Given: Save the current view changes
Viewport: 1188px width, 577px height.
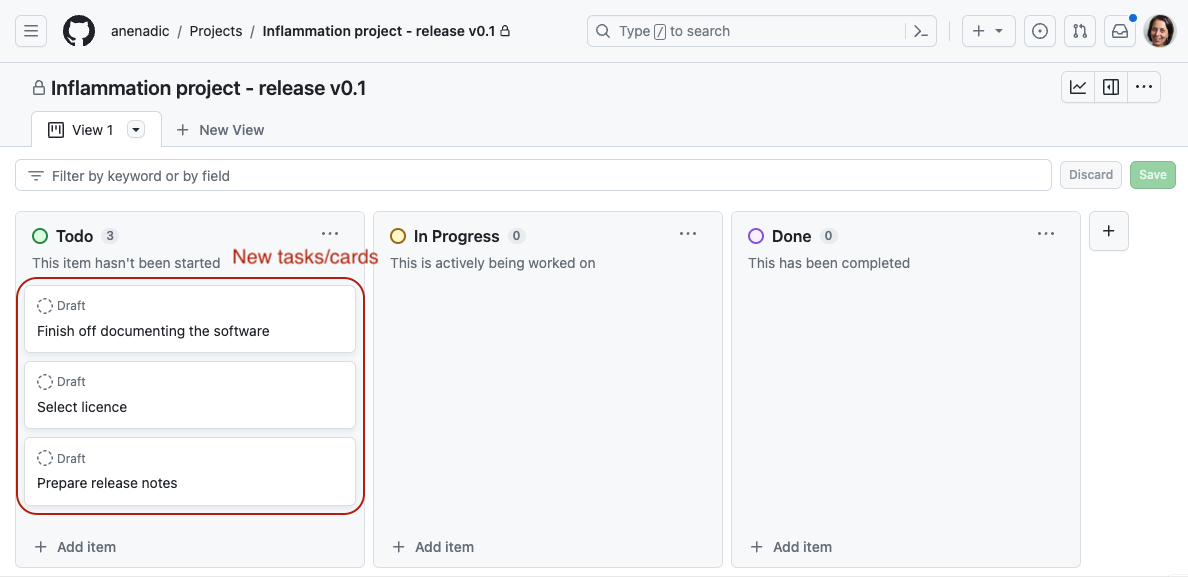Looking at the screenshot, I should tap(1152, 174).
